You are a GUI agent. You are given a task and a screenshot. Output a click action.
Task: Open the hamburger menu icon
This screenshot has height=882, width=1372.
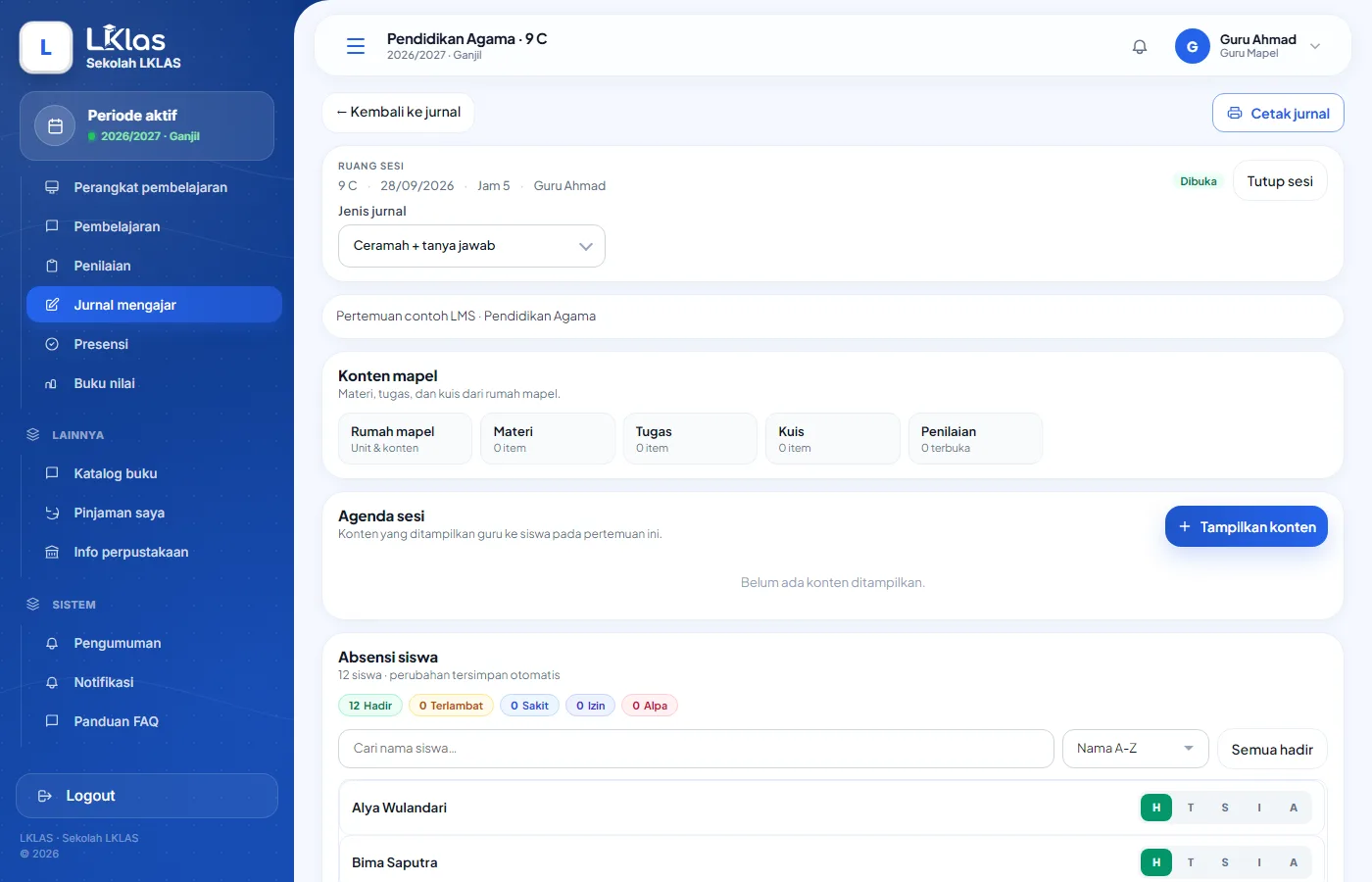(x=356, y=46)
